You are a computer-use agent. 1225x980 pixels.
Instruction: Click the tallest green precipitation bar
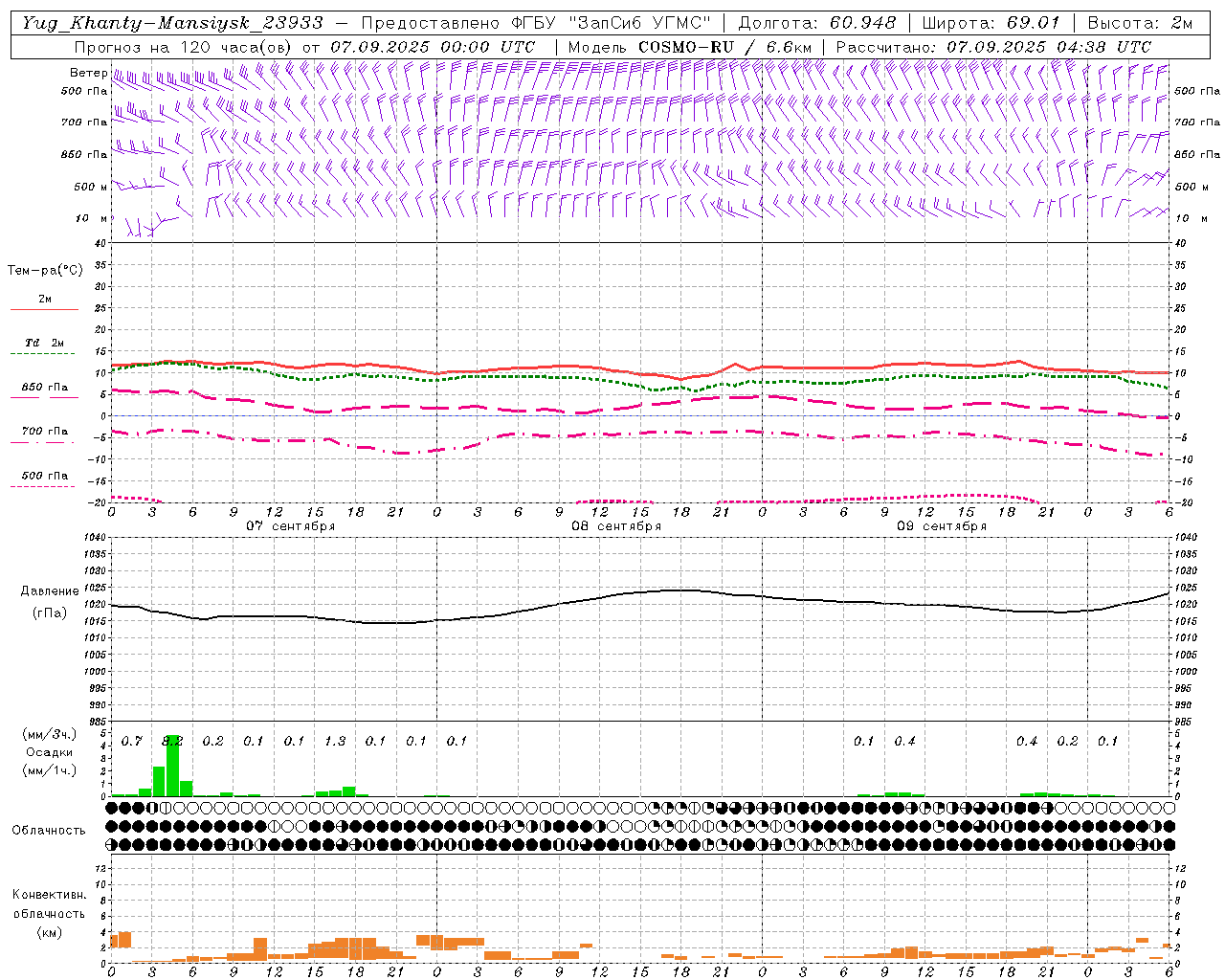point(172,766)
